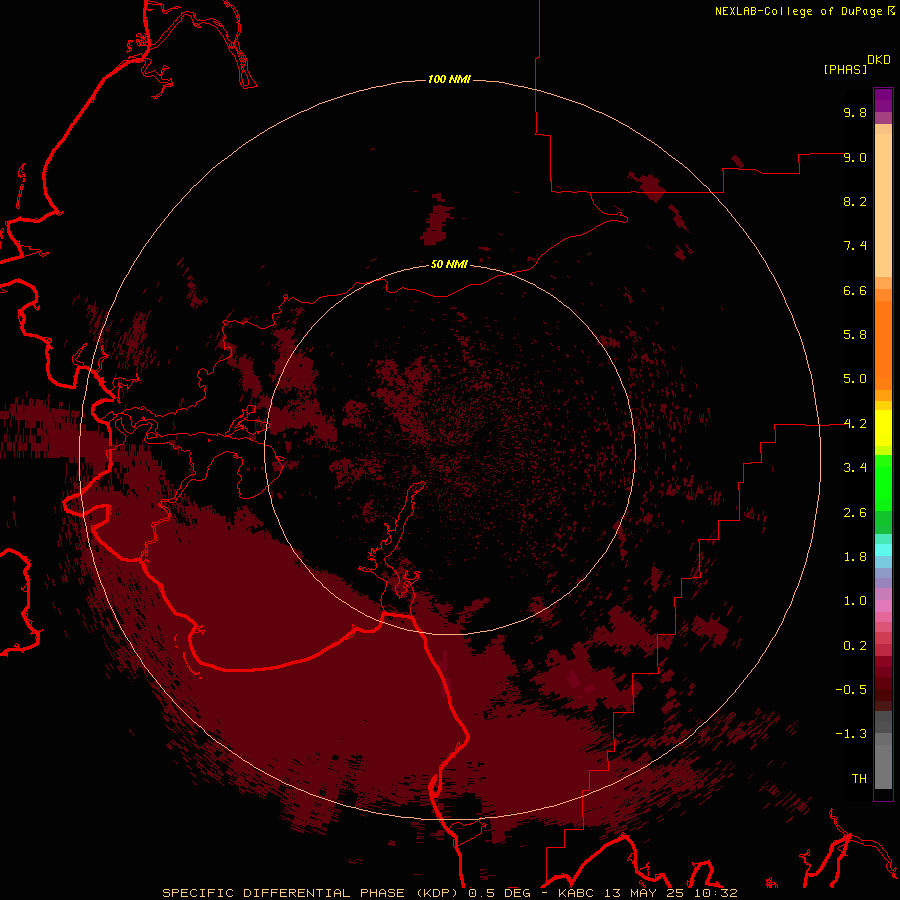
Task: Click the 3.4 color scale value
Action: pyautogui.click(x=855, y=468)
